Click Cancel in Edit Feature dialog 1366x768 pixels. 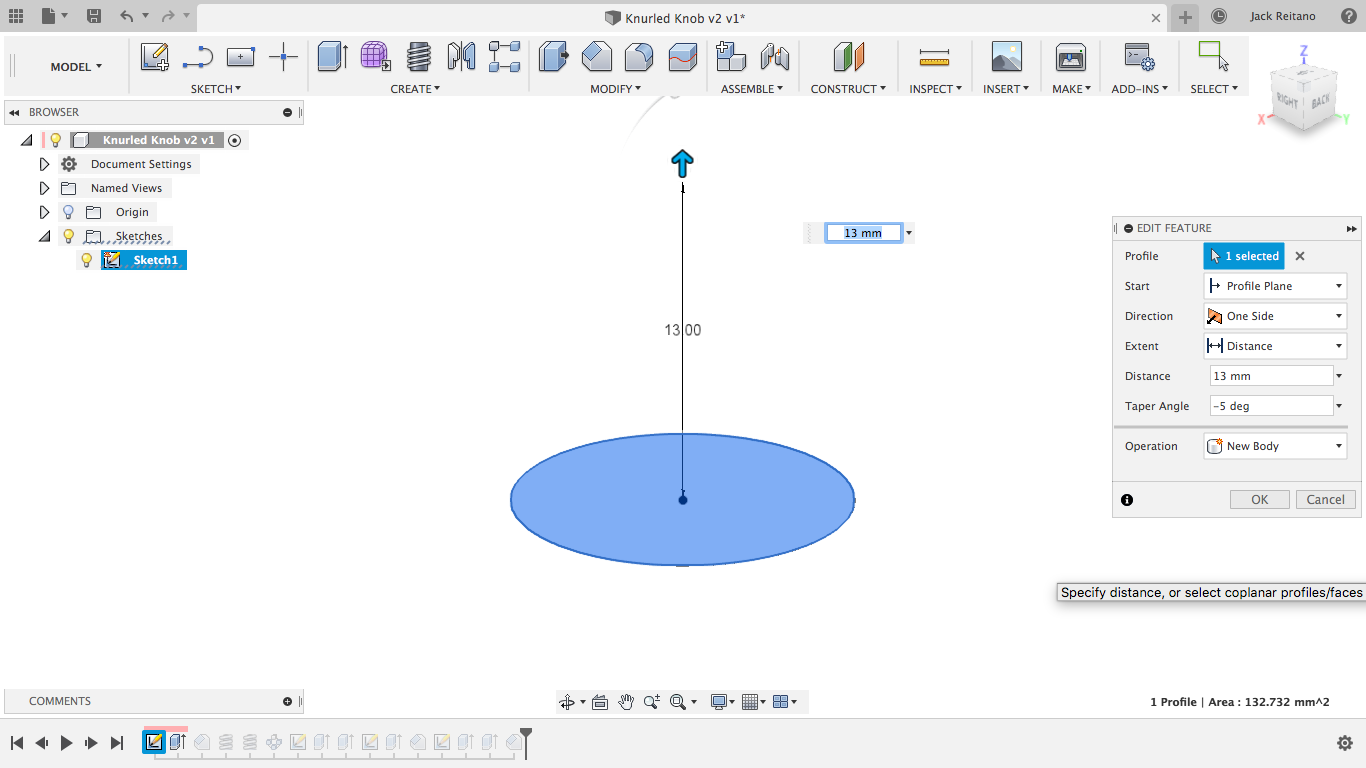point(1326,500)
